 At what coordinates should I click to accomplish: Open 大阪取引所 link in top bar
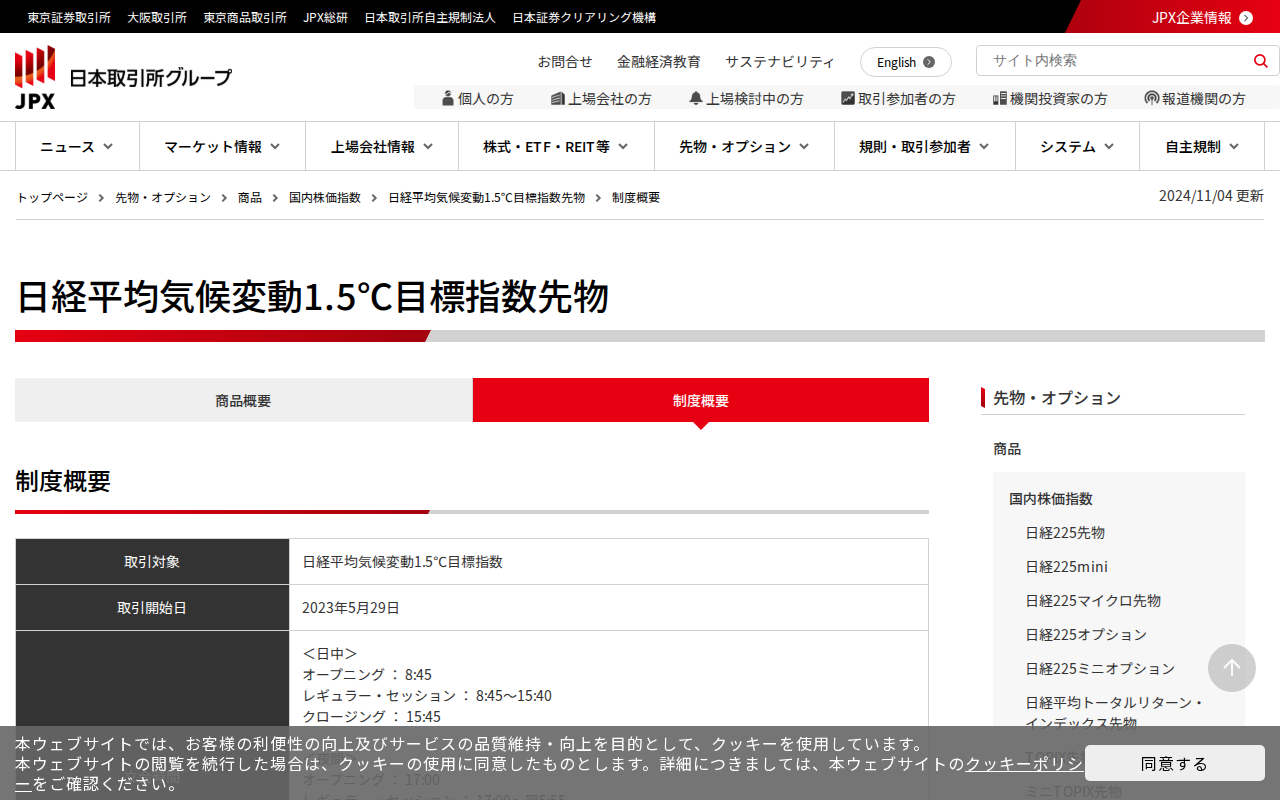157,17
